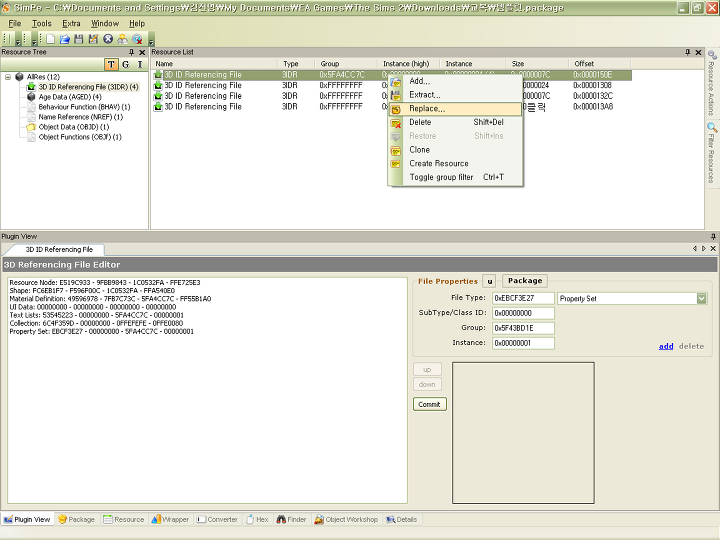
Task: Click the blue round close-package toolbar icon
Action: [x=108, y=39]
